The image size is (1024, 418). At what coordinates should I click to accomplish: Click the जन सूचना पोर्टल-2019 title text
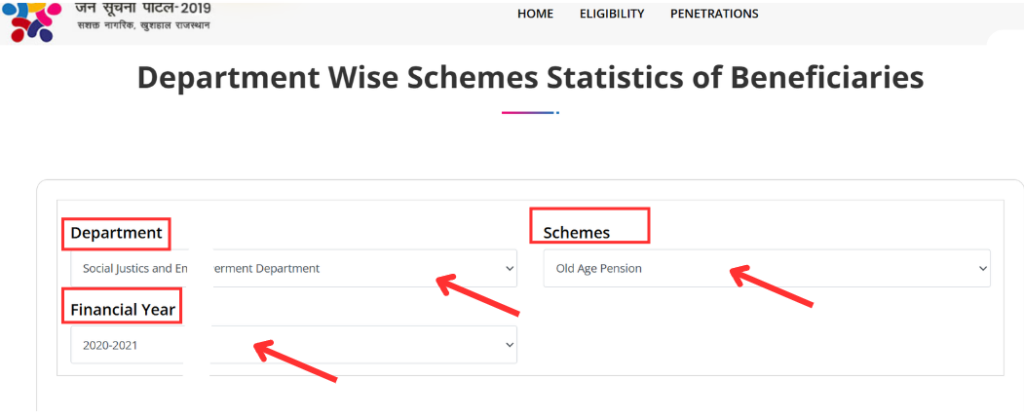(144, 8)
